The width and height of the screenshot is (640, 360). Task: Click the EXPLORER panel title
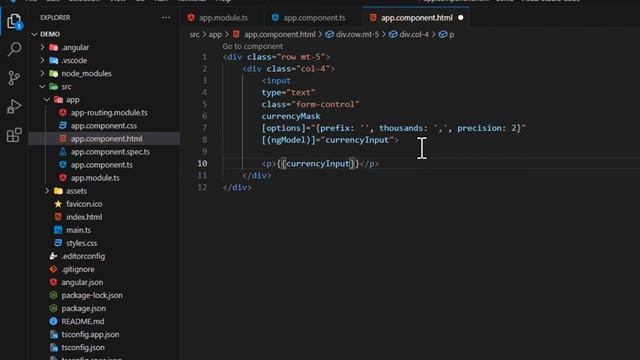55,18
